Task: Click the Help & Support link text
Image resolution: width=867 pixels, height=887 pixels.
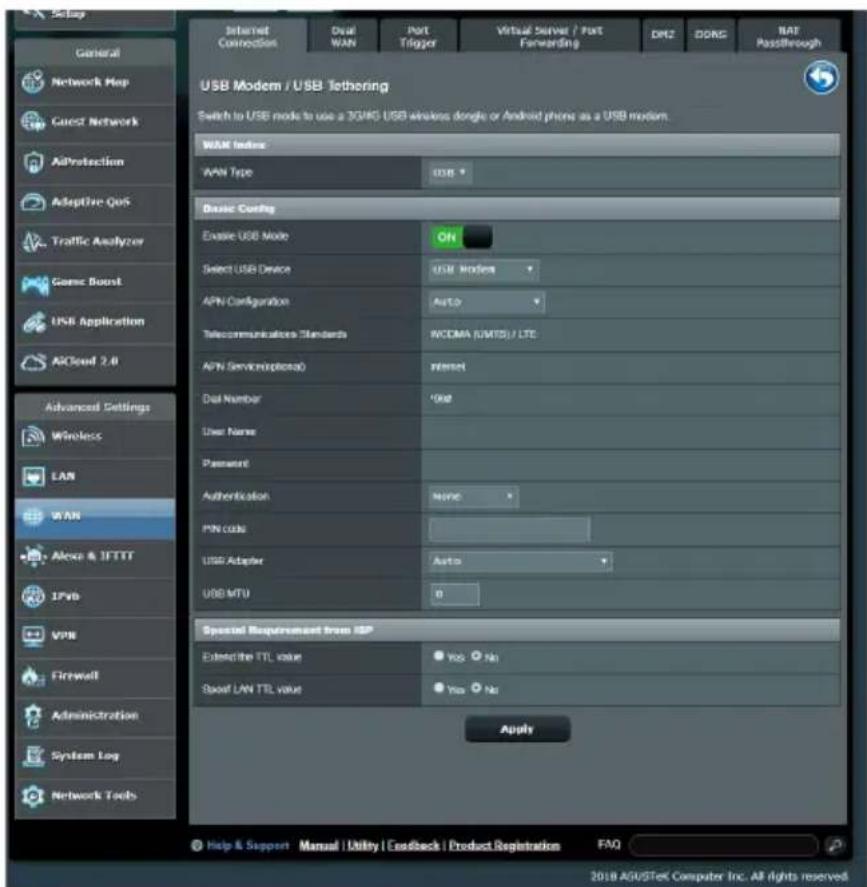Action: click(x=248, y=846)
